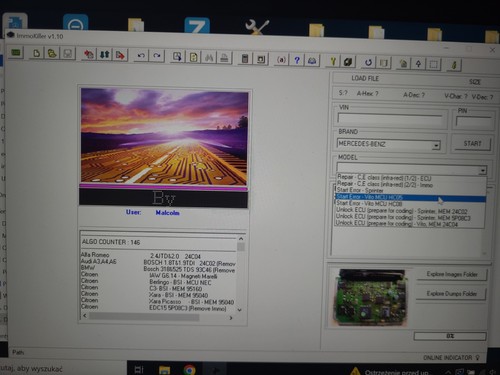
Task: Open the BRAND dropdown showing MERCEDES-BENZ
Action: pyautogui.click(x=436, y=145)
